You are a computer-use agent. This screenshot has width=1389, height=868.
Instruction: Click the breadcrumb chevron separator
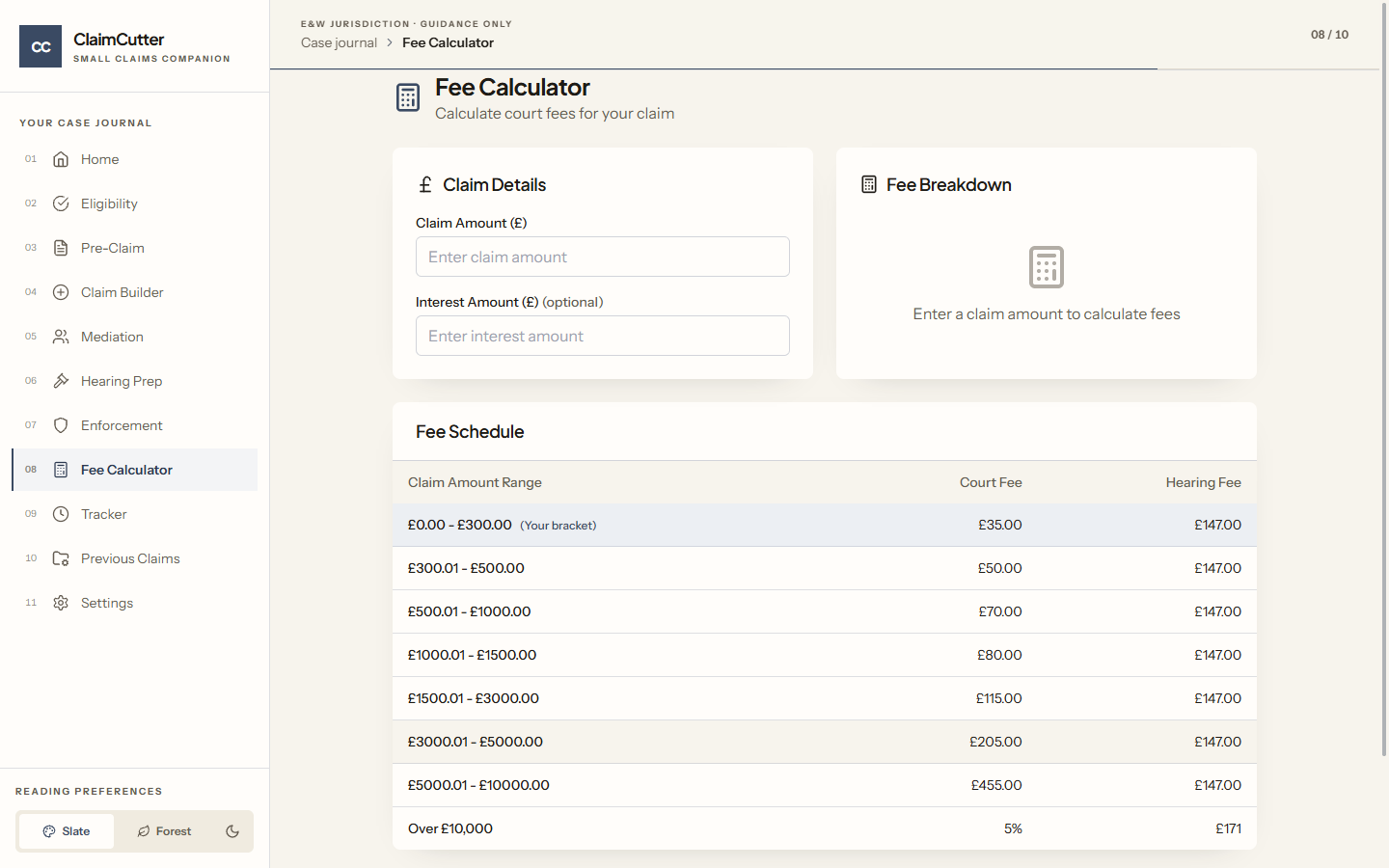390,42
